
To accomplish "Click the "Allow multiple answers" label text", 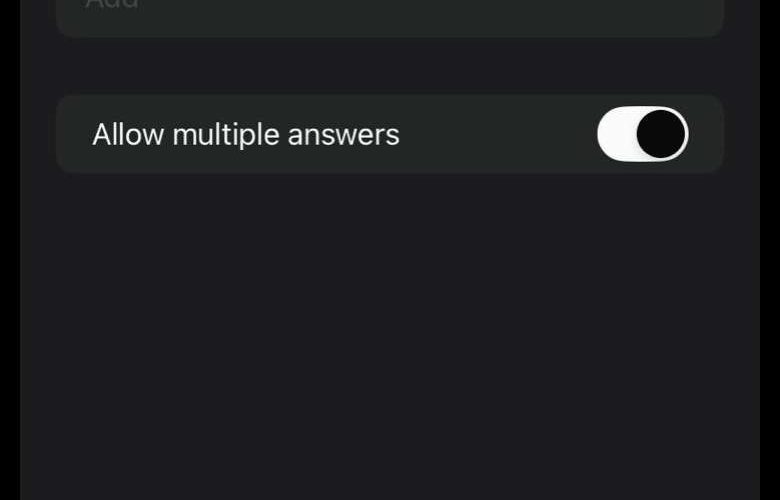I will pos(246,134).
